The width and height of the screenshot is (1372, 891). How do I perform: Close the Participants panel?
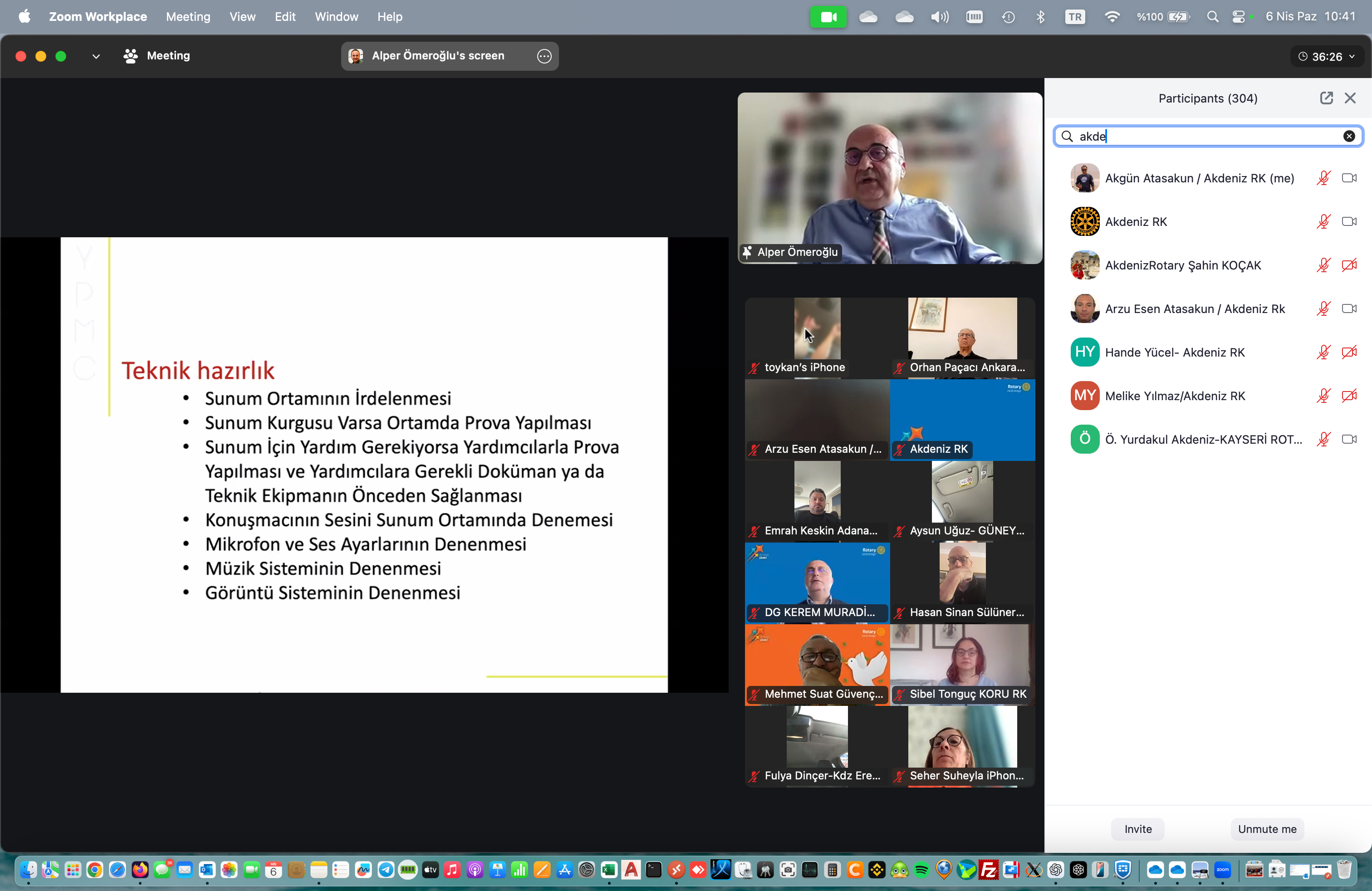[1349, 98]
